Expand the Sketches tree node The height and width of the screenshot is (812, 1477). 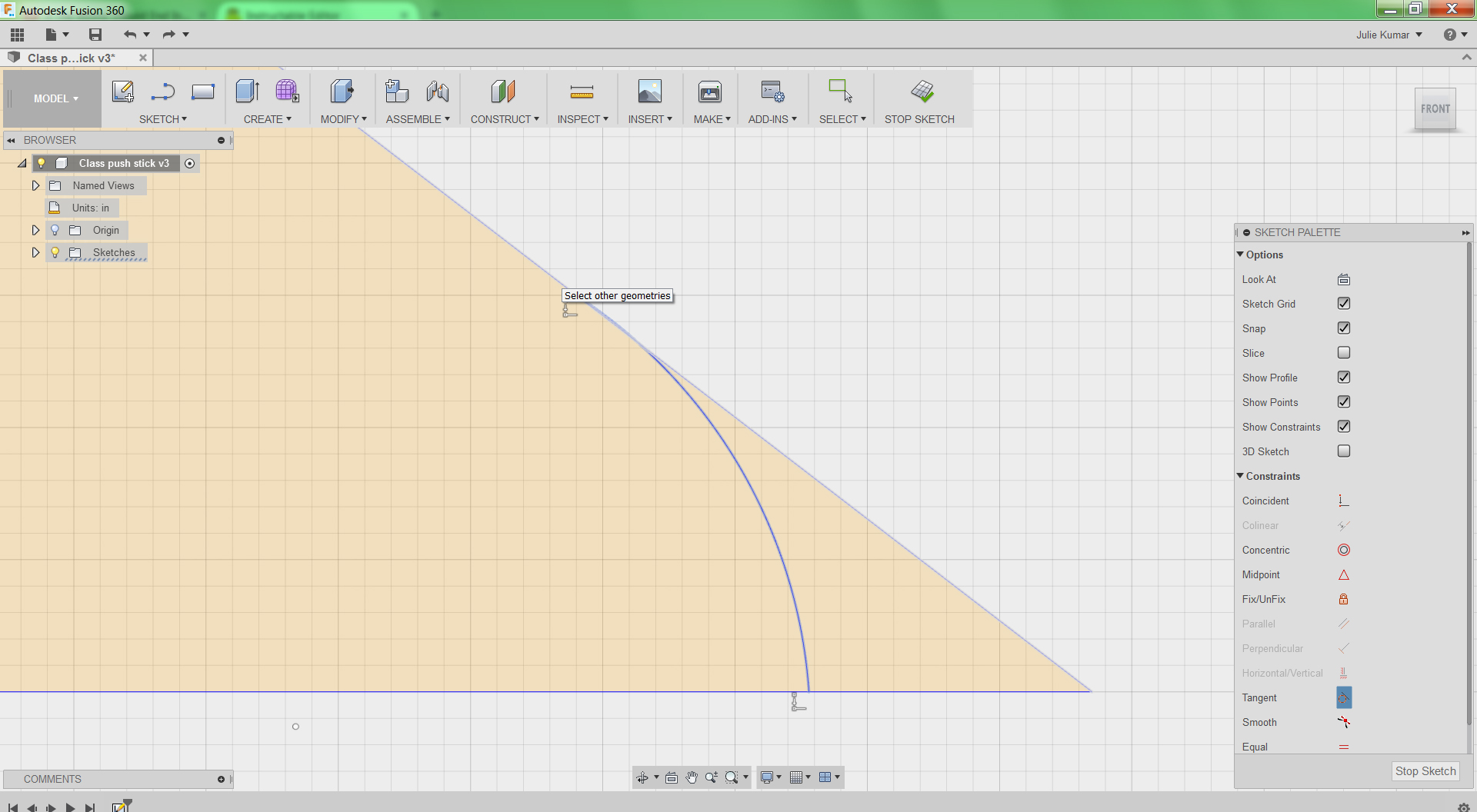(35, 252)
